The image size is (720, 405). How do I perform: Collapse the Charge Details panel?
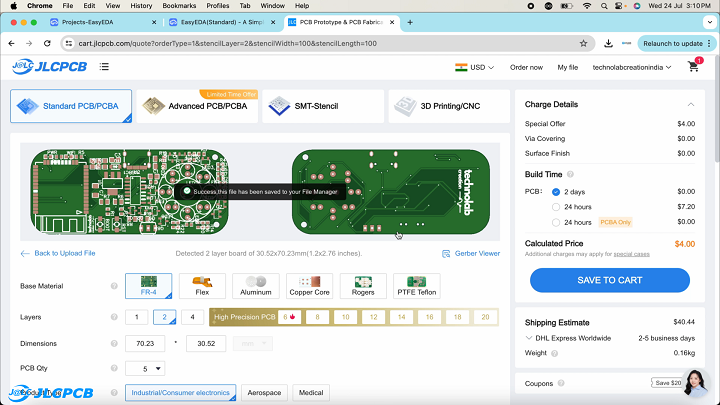point(691,105)
